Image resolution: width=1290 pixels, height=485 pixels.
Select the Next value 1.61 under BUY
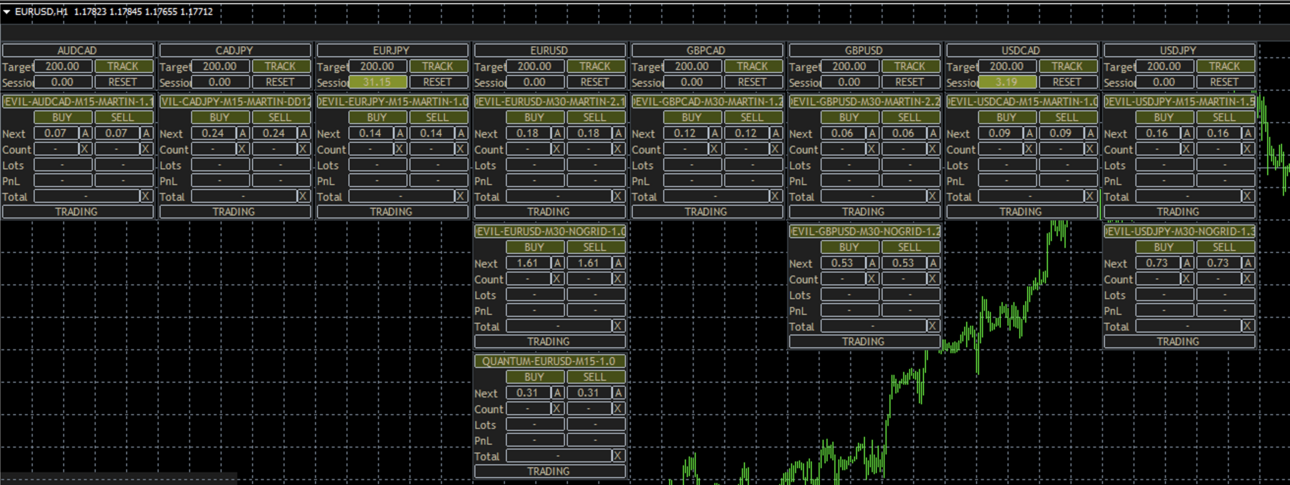(527, 263)
